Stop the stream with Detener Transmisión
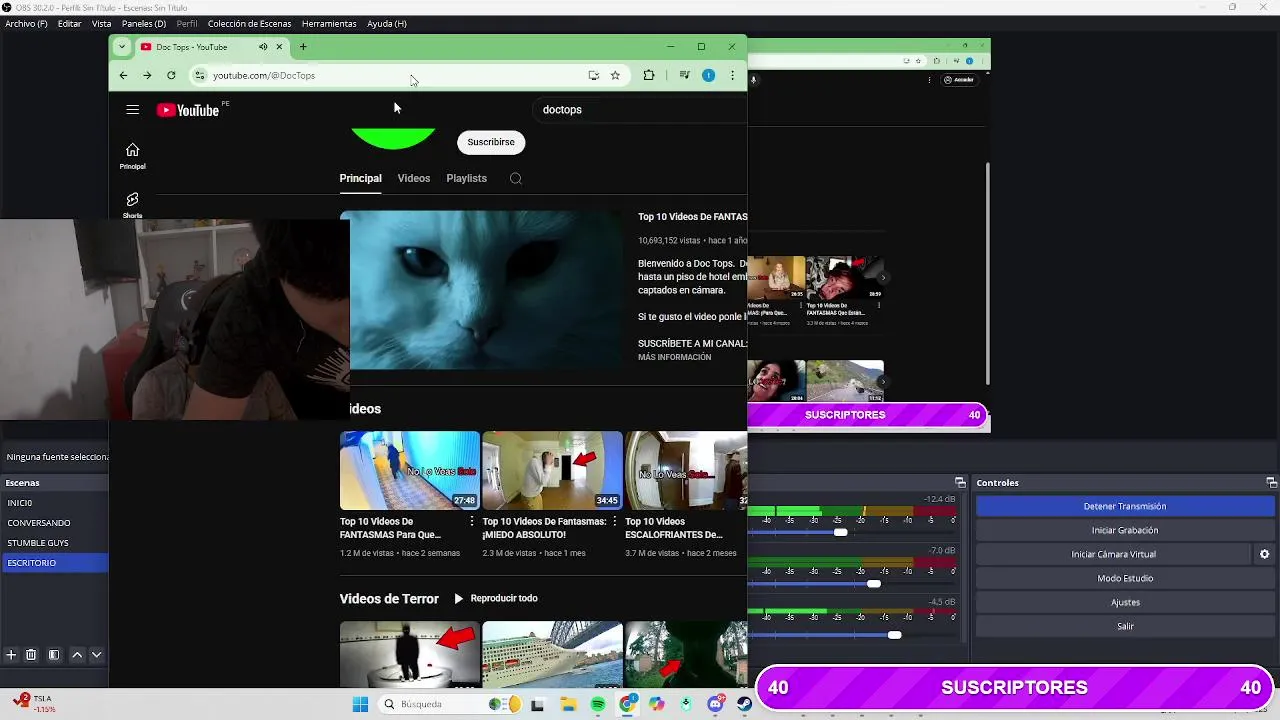Screen dimensions: 1280x720 (x=1125, y=506)
